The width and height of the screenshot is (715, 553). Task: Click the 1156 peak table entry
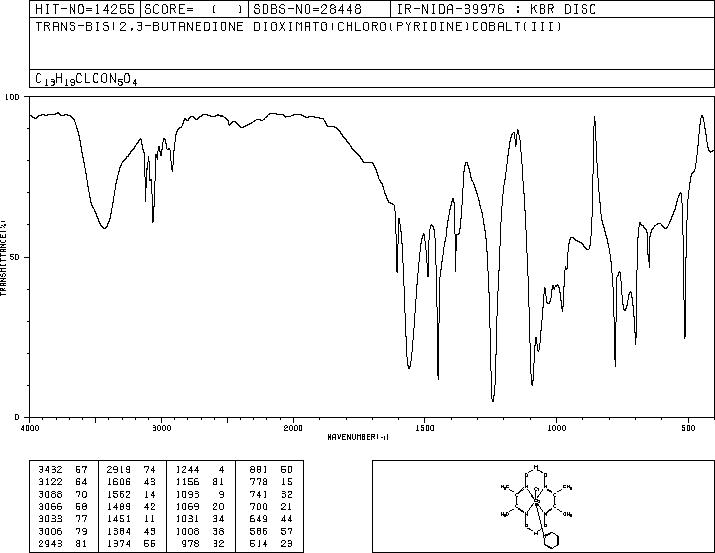200,482
